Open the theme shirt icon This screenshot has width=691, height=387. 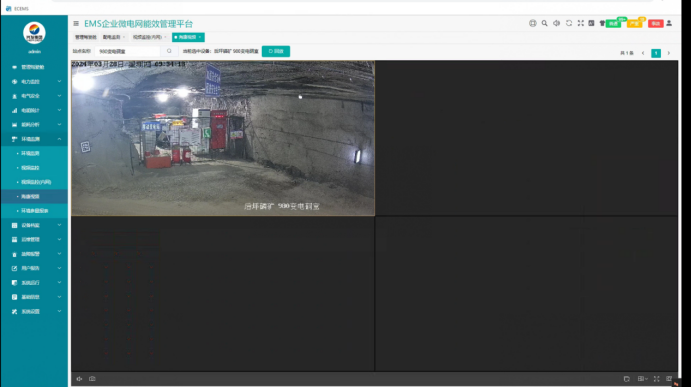pyautogui.click(x=602, y=23)
